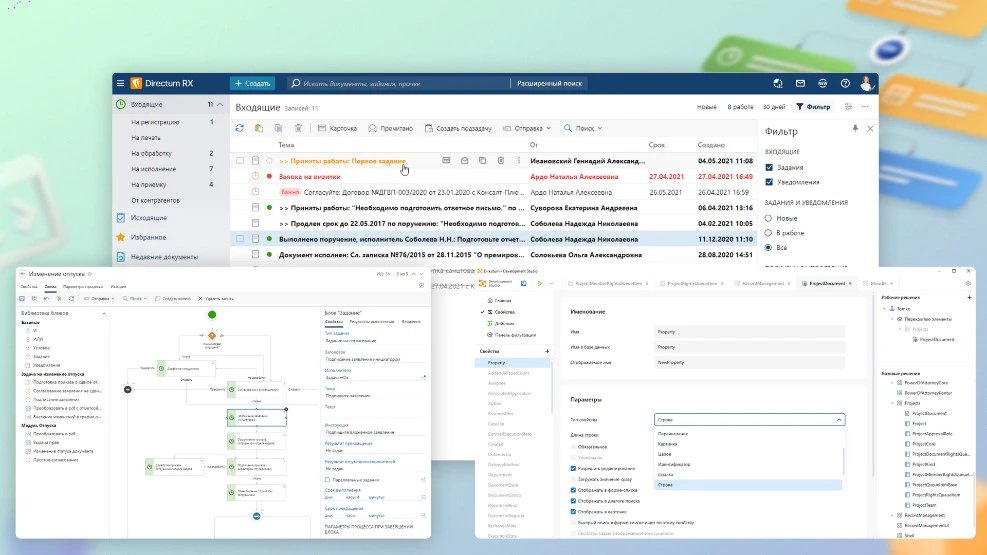The height and width of the screenshot is (555, 987).
Task: Collapse the Тип свойства combo box
Action: tap(839, 420)
